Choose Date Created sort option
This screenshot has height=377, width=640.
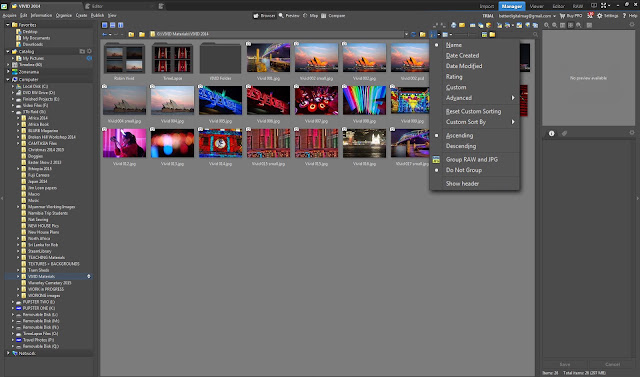(x=462, y=55)
